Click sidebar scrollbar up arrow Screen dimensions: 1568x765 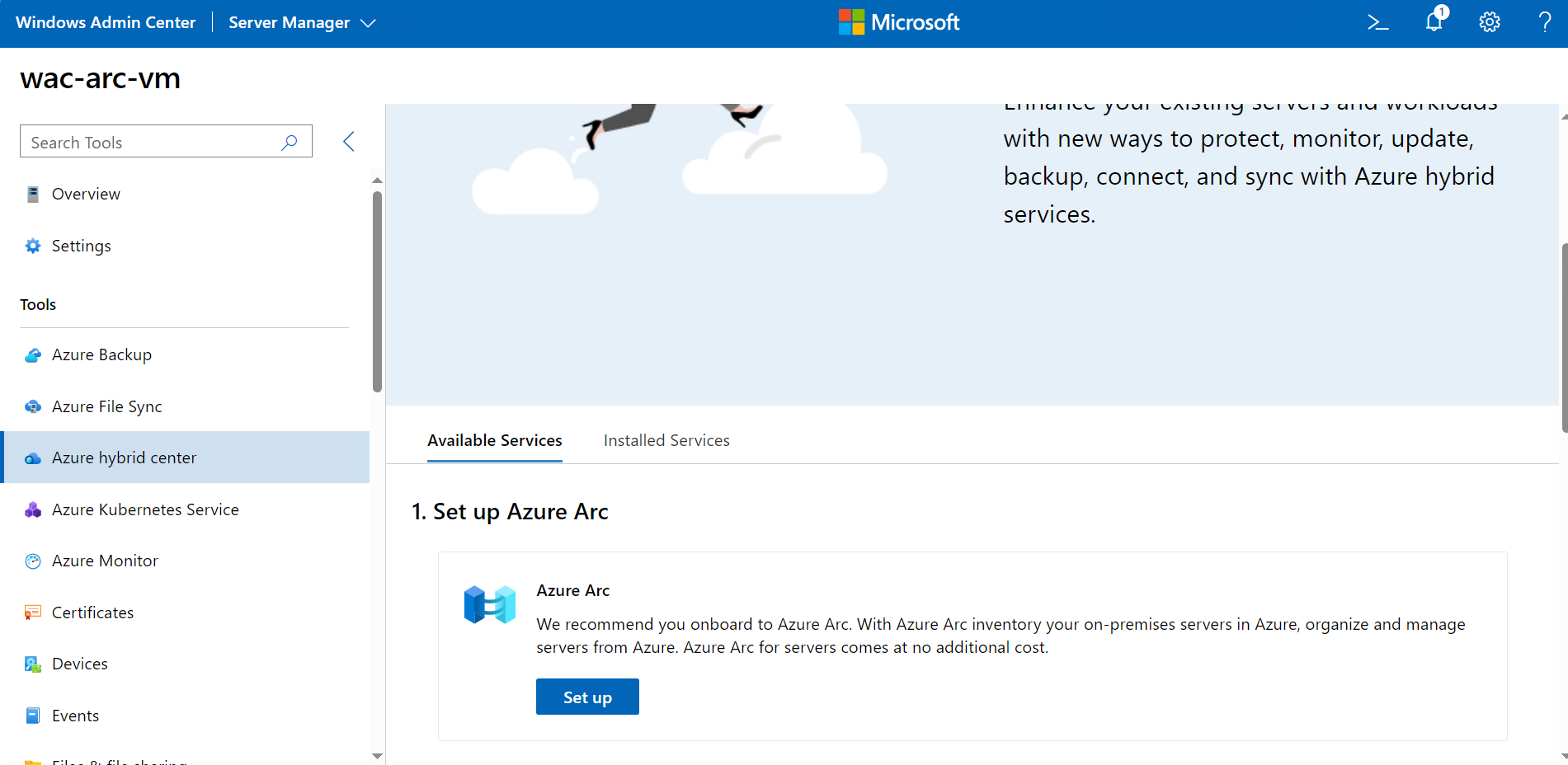click(377, 181)
